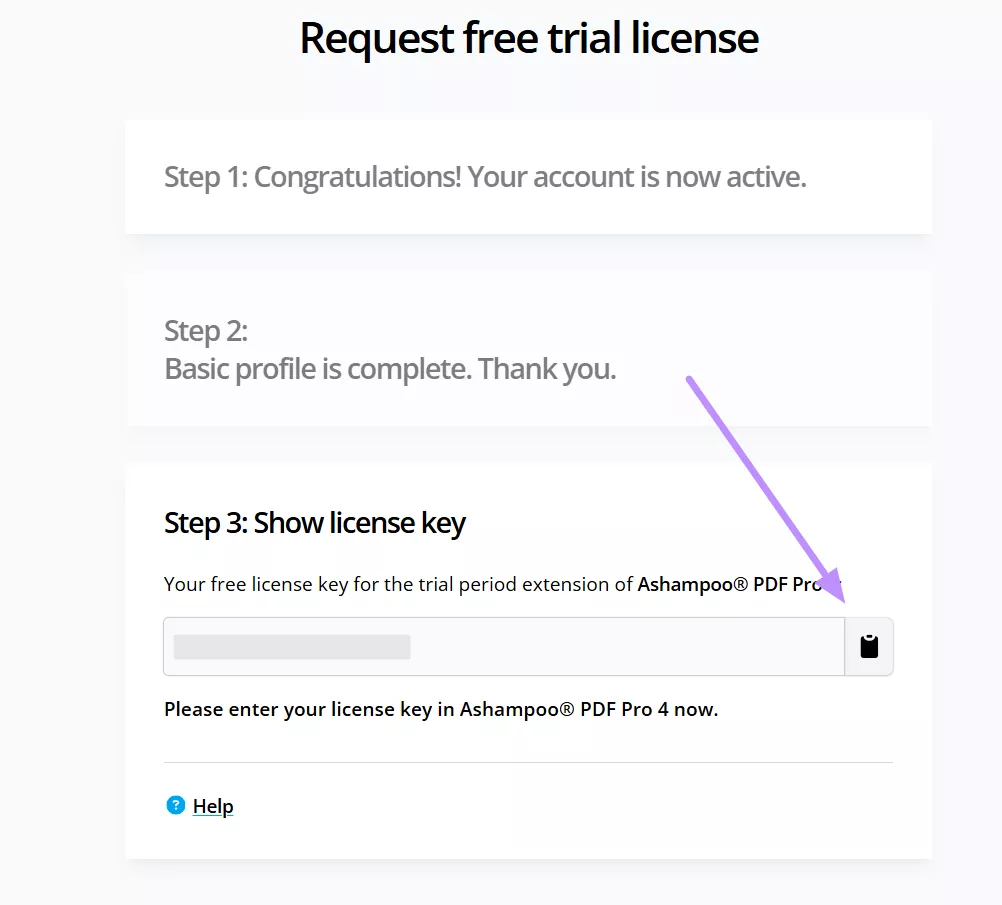Click the Step 3 Show license key heading
The height and width of the screenshot is (905, 1002).
pyautogui.click(x=314, y=522)
